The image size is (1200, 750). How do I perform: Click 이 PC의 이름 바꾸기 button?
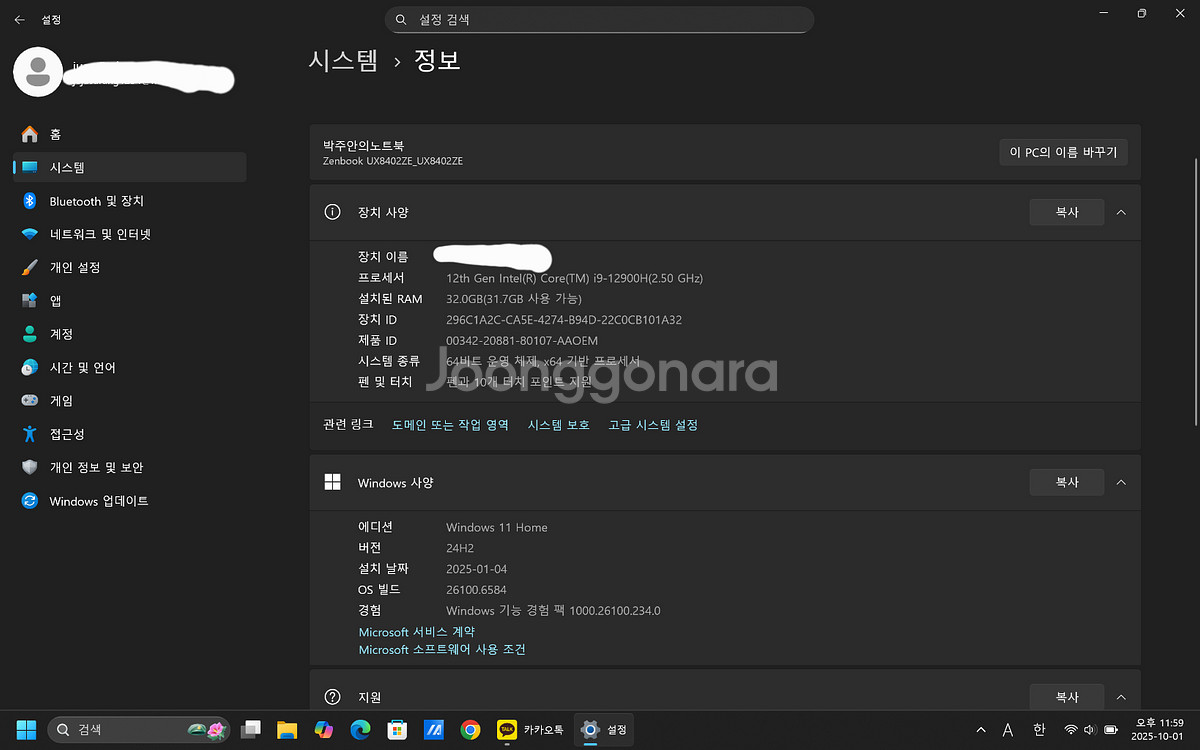(1063, 152)
